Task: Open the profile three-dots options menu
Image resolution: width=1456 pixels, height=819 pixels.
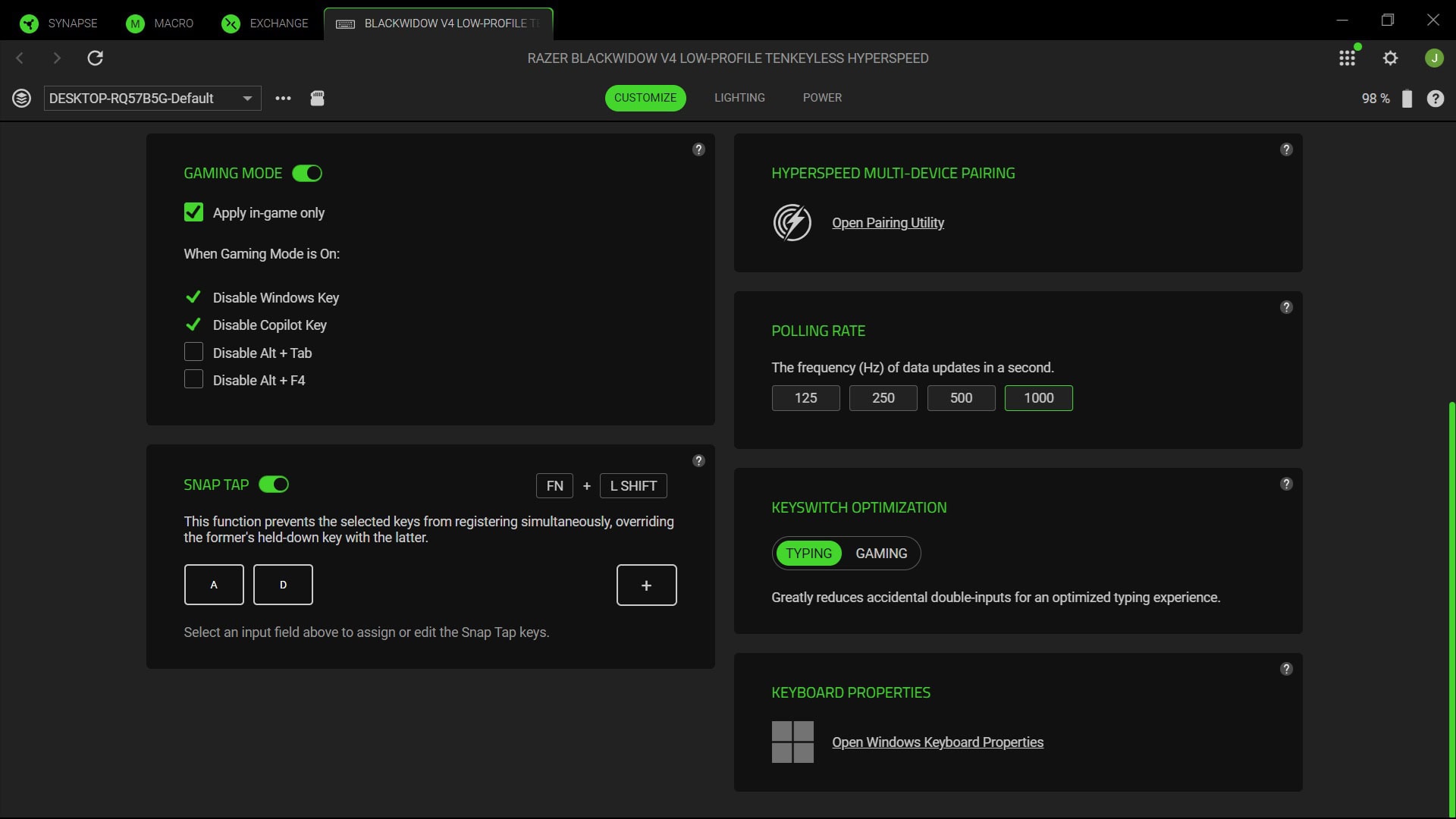Action: (x=283, y=99)
